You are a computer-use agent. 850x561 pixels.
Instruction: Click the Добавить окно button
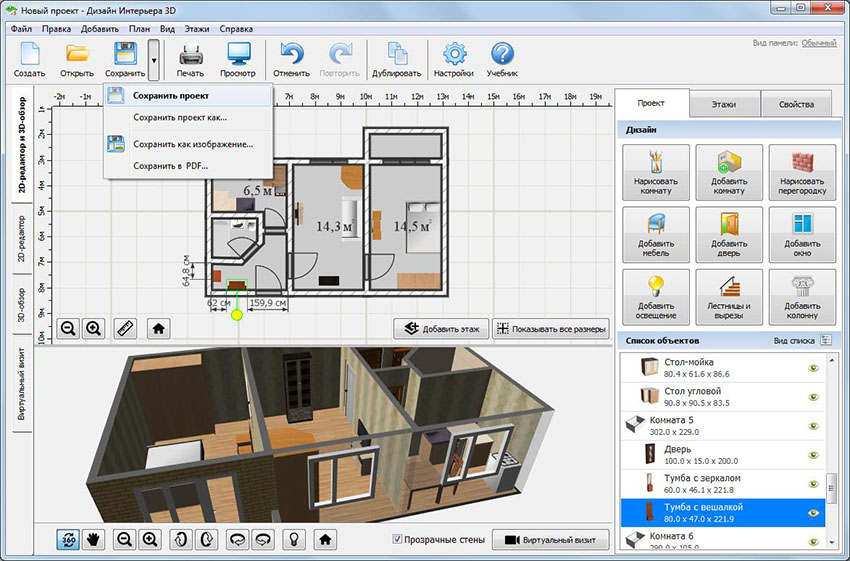(x=802, y=235)
